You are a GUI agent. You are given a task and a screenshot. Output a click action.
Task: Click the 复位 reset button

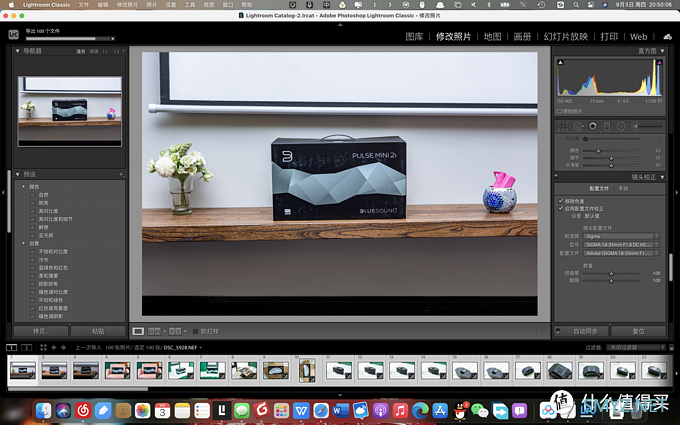coord(638,331)
